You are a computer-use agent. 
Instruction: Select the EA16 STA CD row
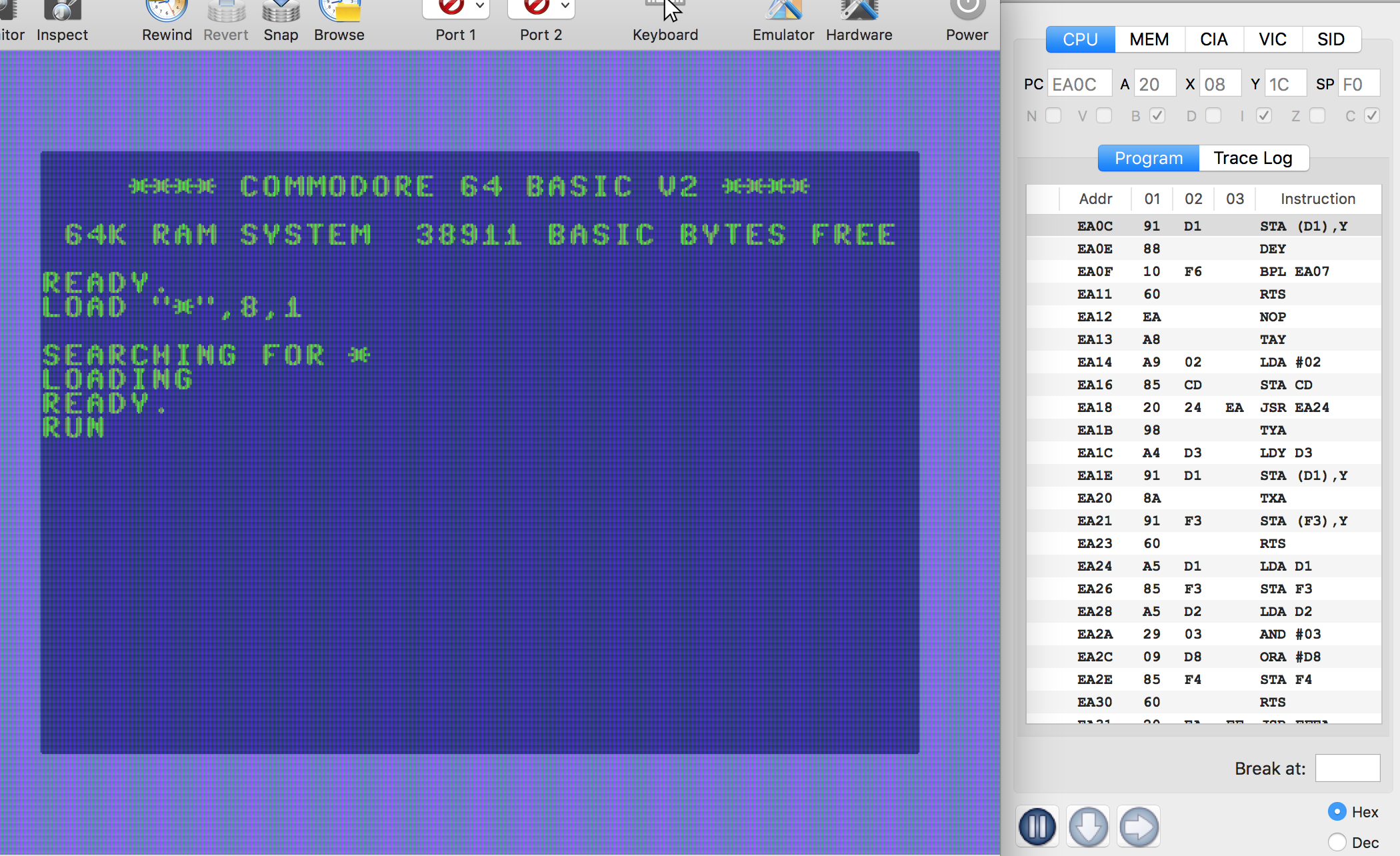(1203, 385)
